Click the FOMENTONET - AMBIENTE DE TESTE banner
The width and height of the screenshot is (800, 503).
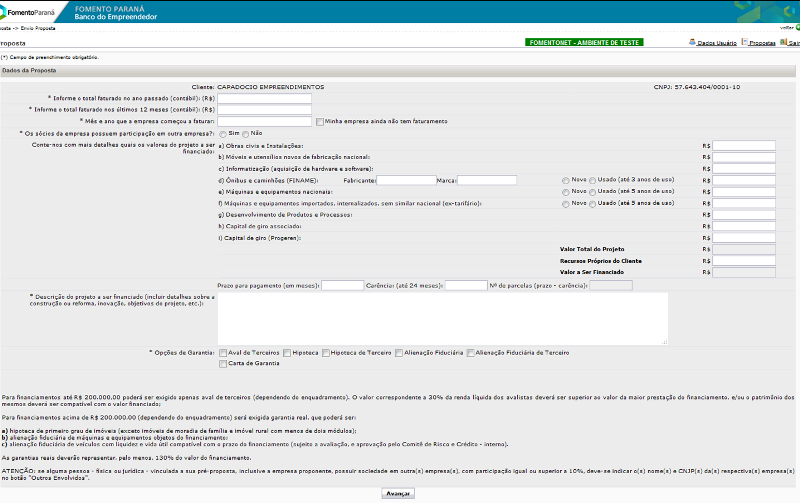tap(584, 42)
